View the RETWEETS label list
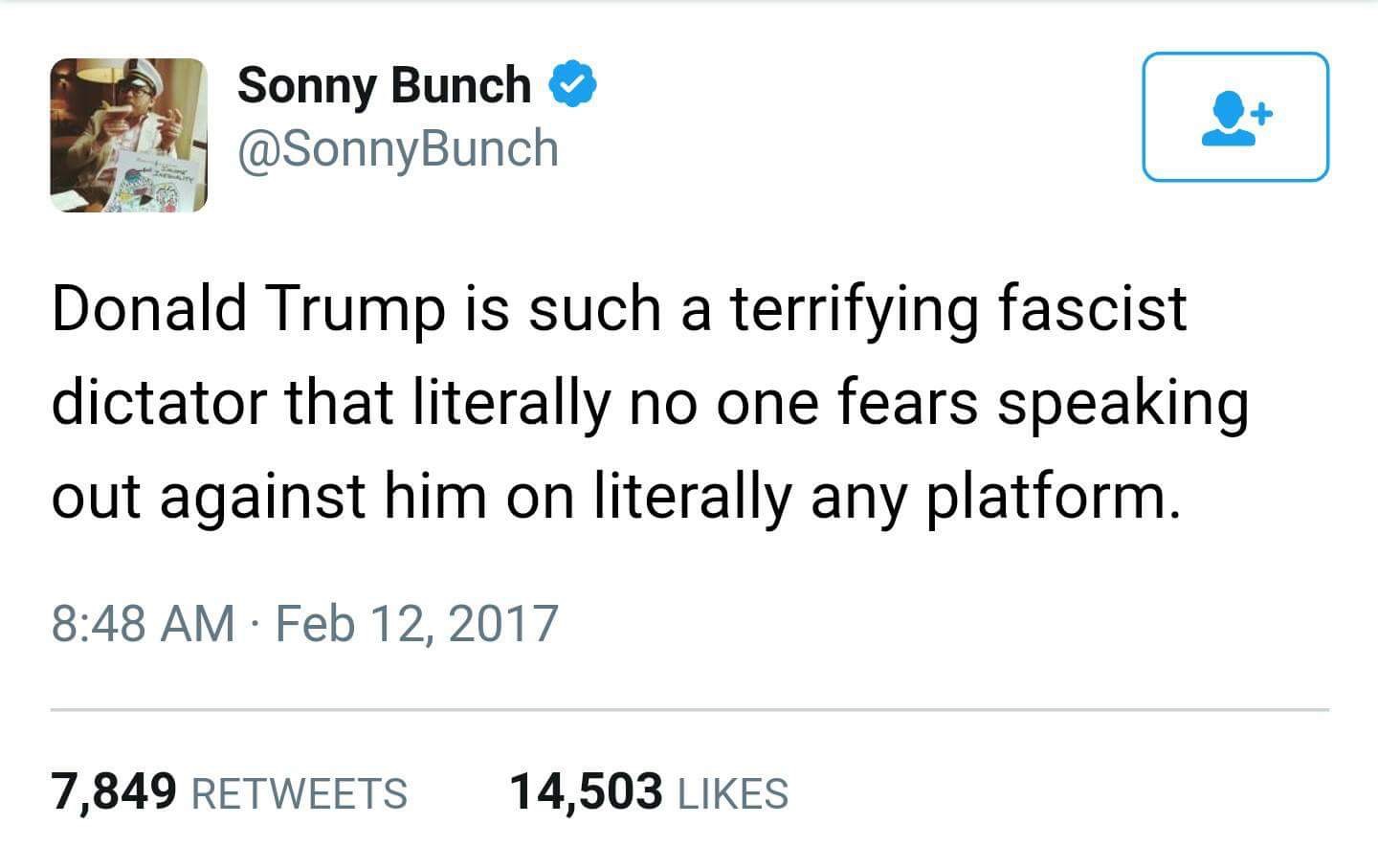1378x868 pixels. pos(300,793)
